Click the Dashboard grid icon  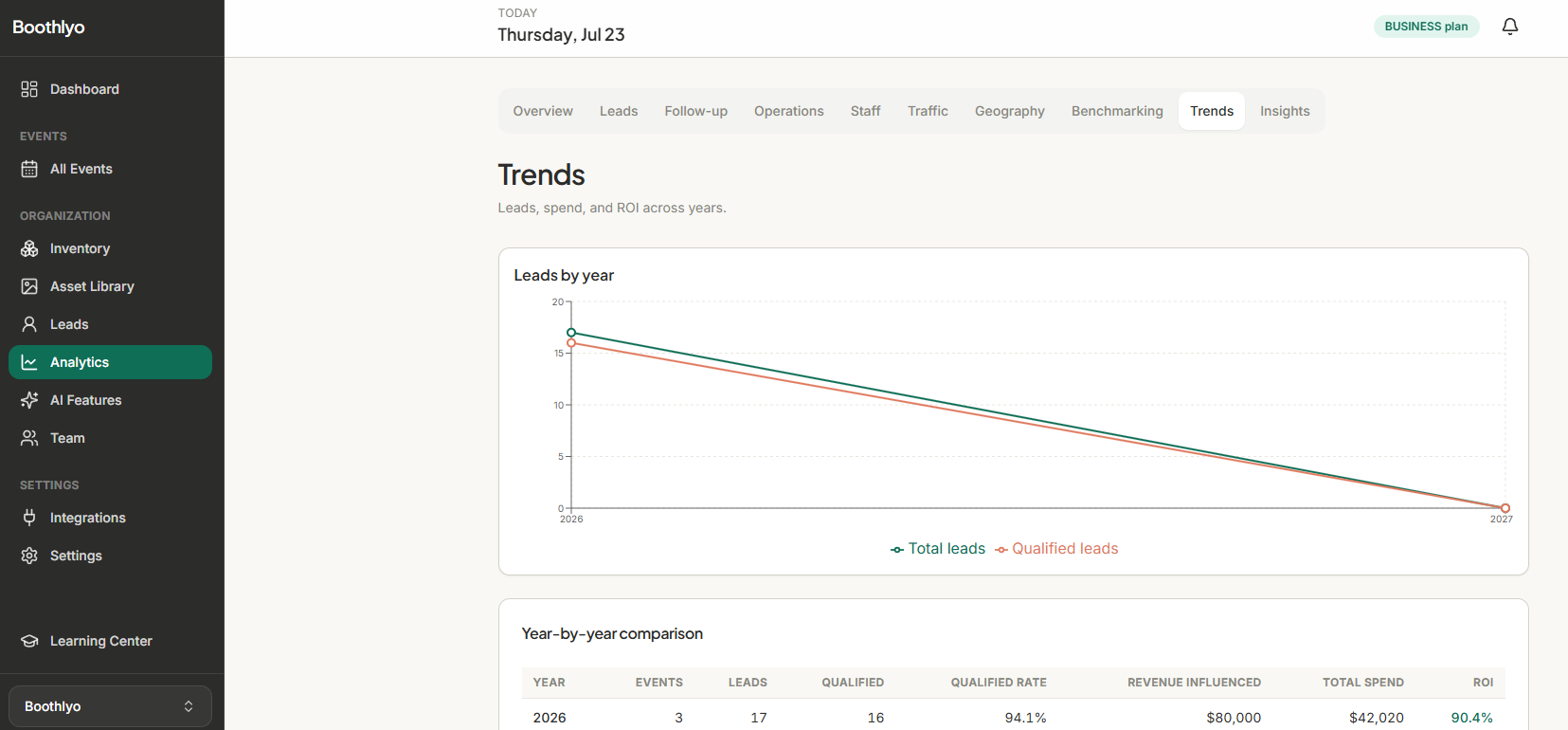pyautogui.click(x=29, y=89)
